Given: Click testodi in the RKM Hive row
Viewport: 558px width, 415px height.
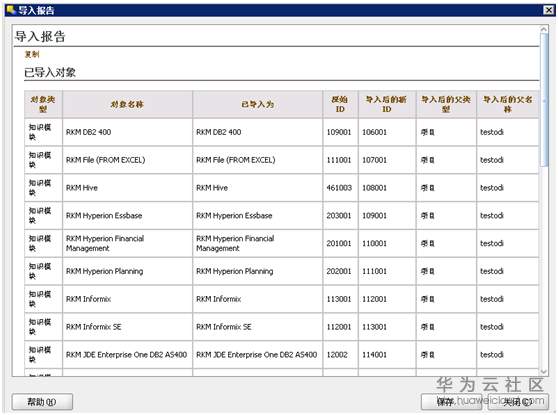Looking at the screenshot, I should click(x=492, y=188).
